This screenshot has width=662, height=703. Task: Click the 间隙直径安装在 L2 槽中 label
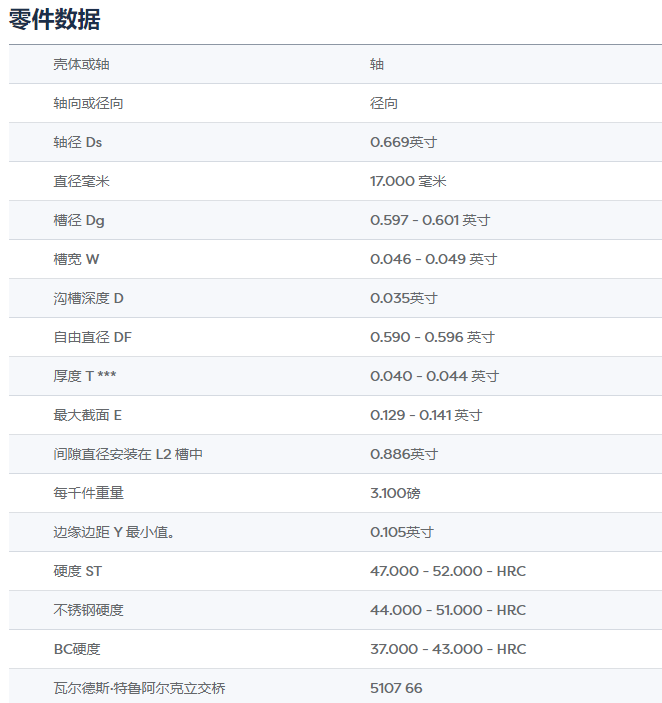pyautogui.click(x=128, y=455)
